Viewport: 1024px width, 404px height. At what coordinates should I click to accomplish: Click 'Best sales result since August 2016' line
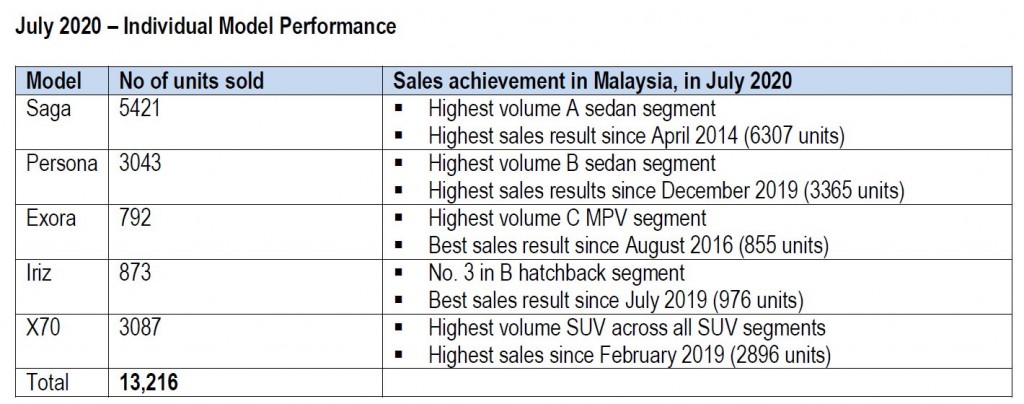pos(628,245)
